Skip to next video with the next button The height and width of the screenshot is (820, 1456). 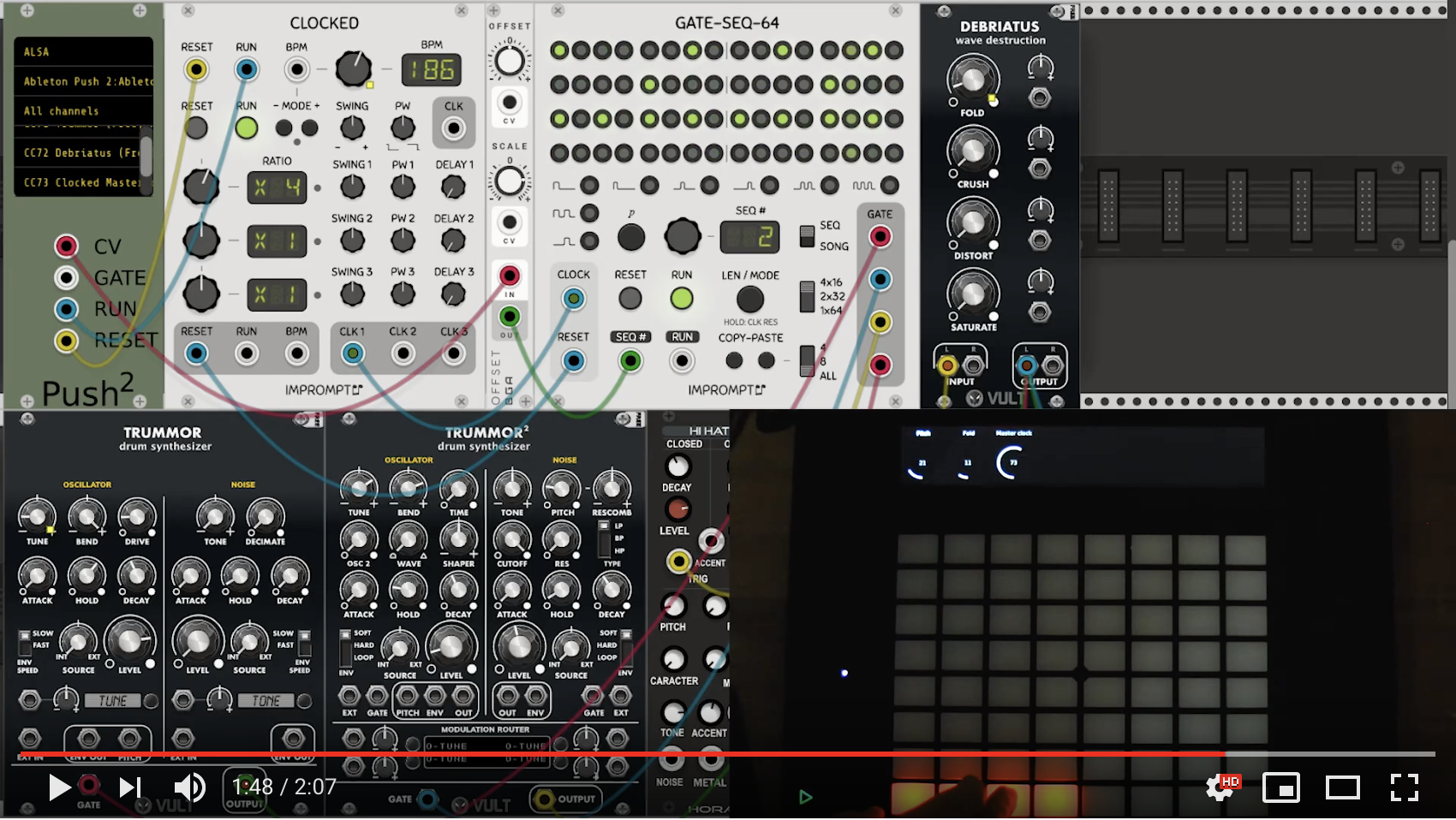129,787
